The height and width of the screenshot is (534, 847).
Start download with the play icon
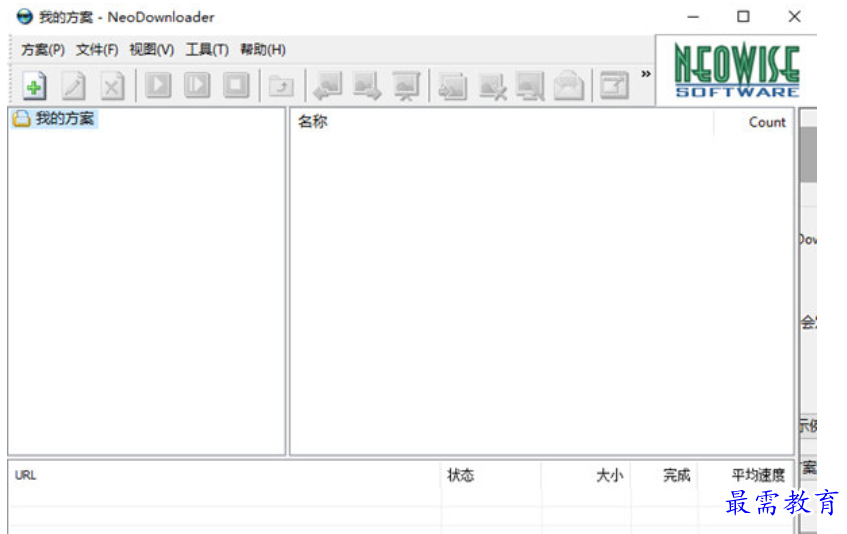click(x=158, y=85)
